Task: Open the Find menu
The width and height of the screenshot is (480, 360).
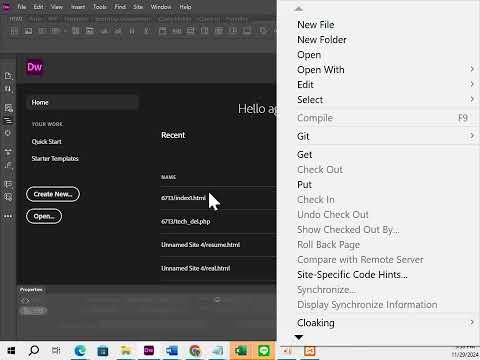Action: 120,7
